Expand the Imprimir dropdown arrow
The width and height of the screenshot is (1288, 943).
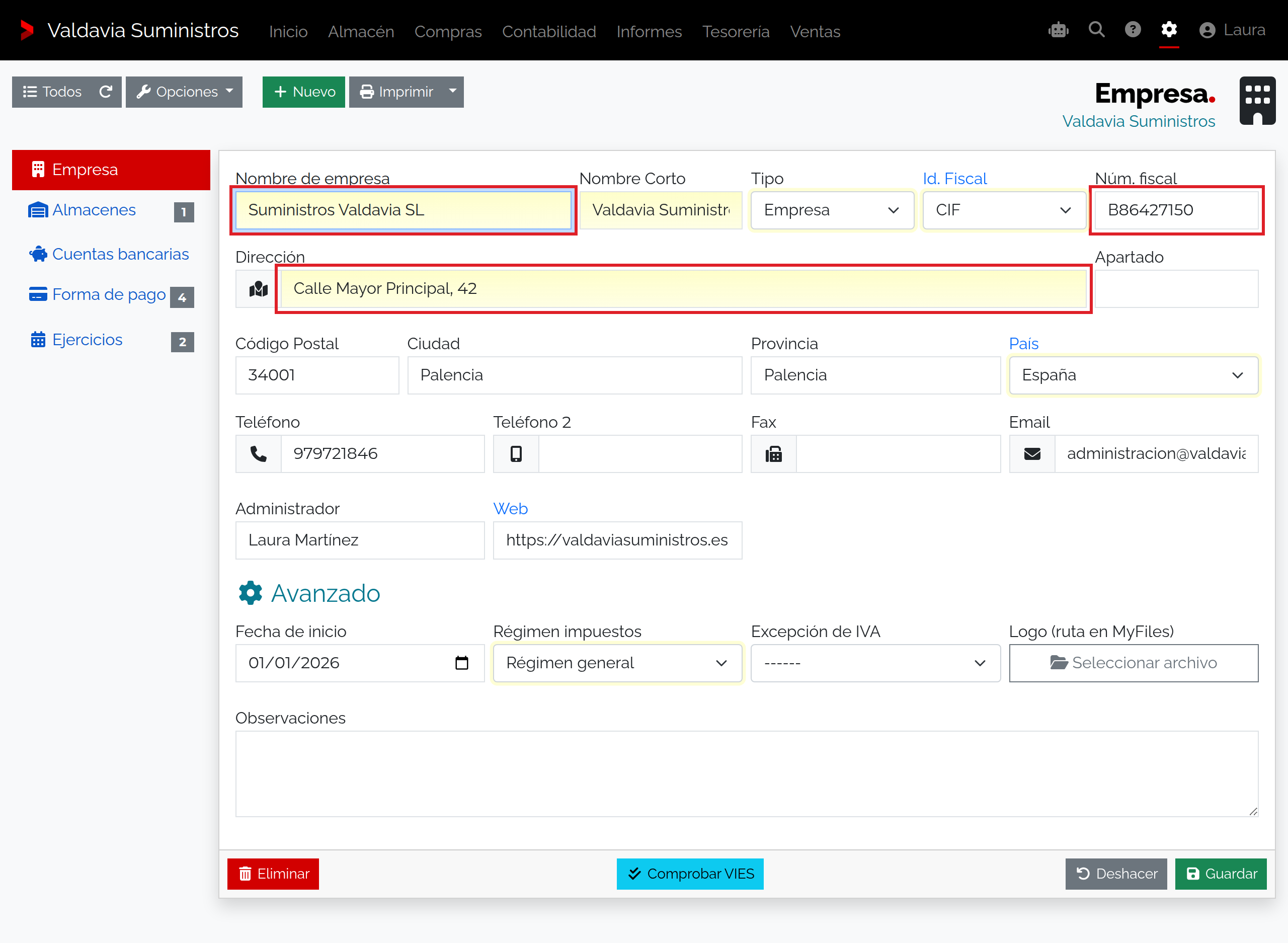click(x=452, y=92)
